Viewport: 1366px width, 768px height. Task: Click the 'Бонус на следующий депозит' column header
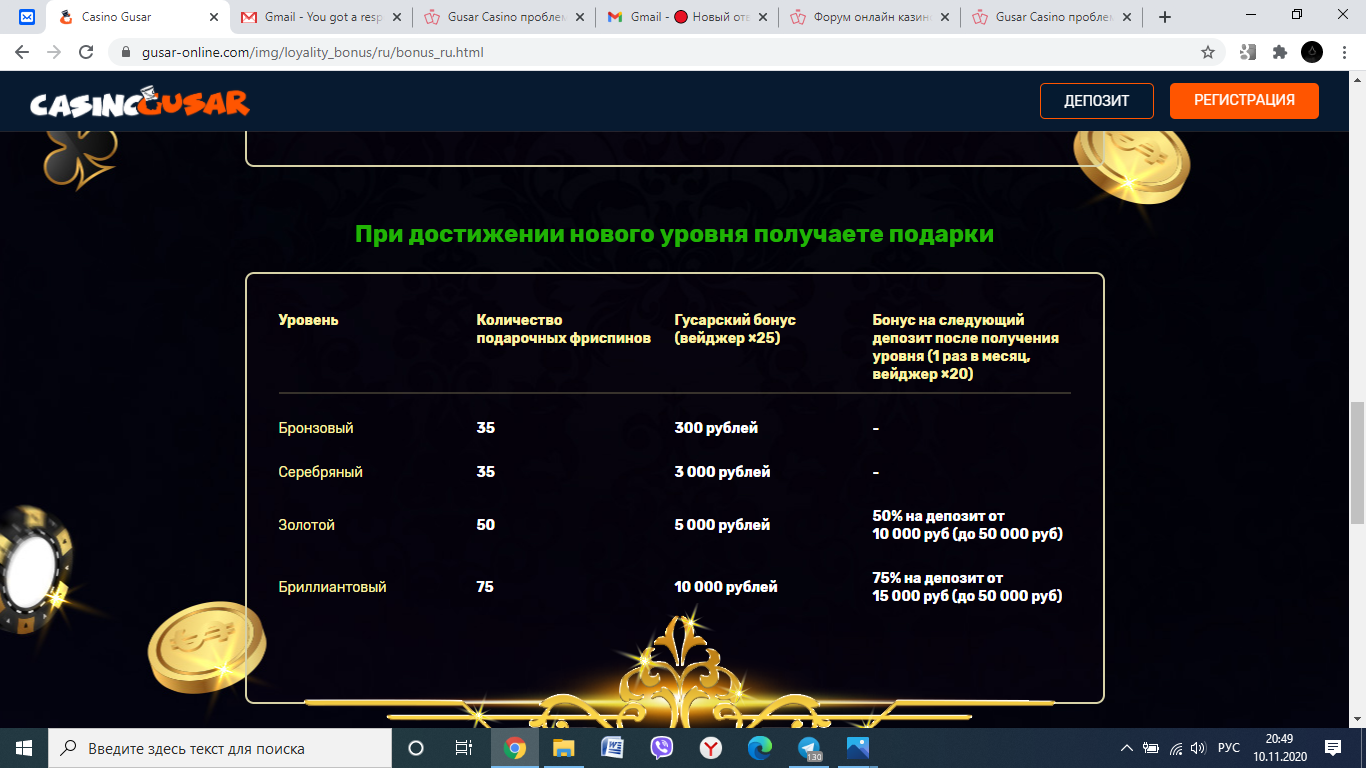[x=966, y=347]
